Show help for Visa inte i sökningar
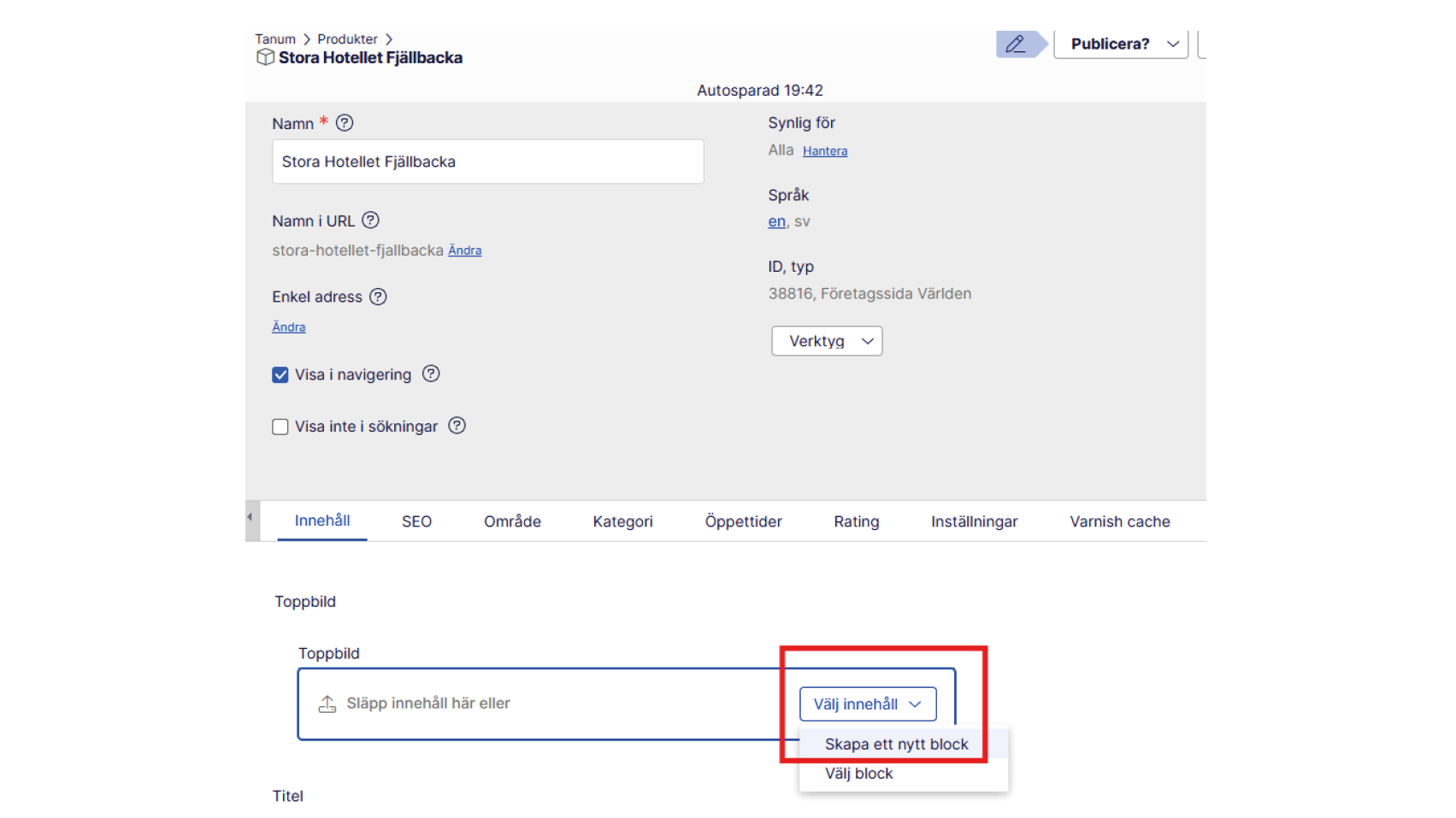This screenshot has width=1456, height=818. [457, 426]
